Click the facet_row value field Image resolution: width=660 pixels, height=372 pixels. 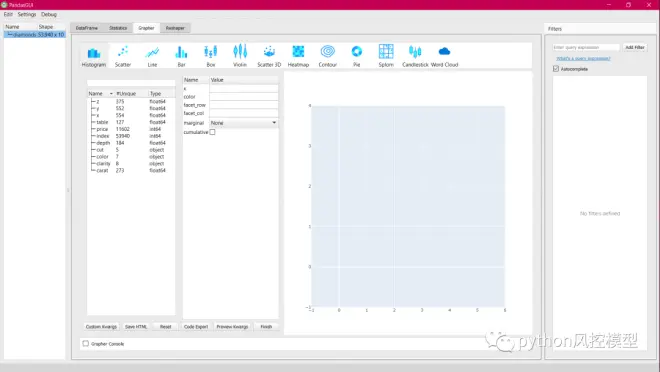pos(244,105)
